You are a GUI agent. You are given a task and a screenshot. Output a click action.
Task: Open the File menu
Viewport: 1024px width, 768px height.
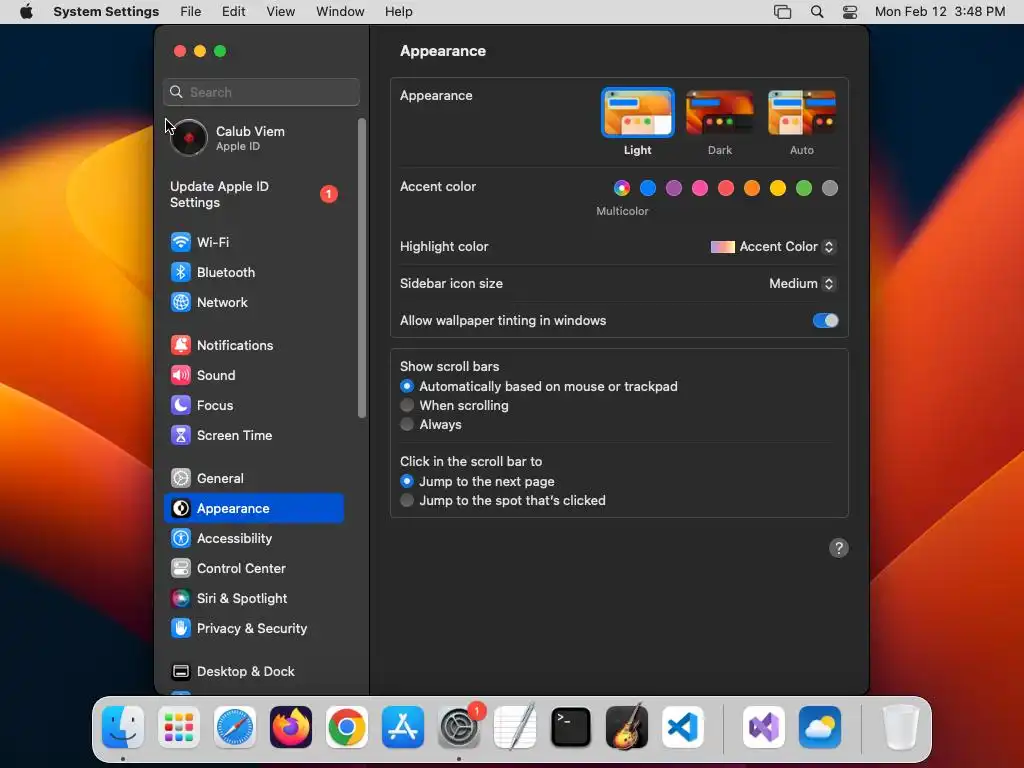[191, 12]
